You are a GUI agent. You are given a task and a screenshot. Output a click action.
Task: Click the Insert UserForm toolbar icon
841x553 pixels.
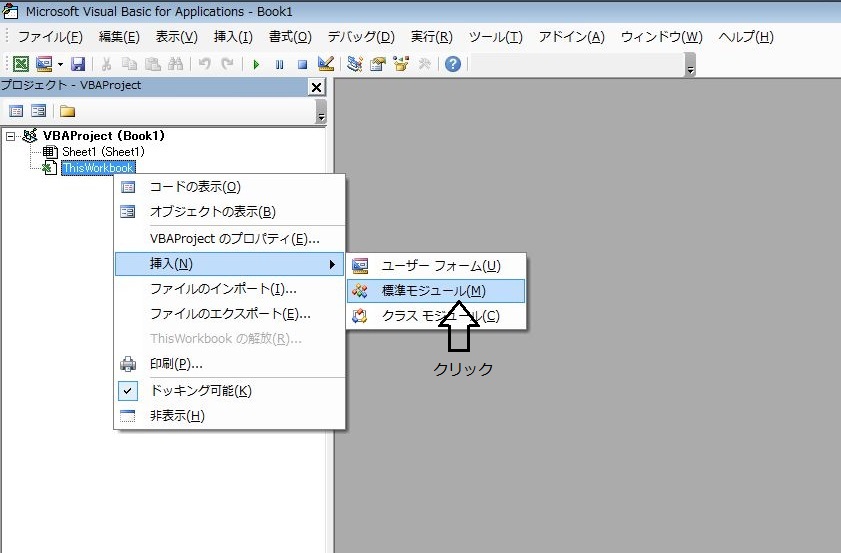44,64
